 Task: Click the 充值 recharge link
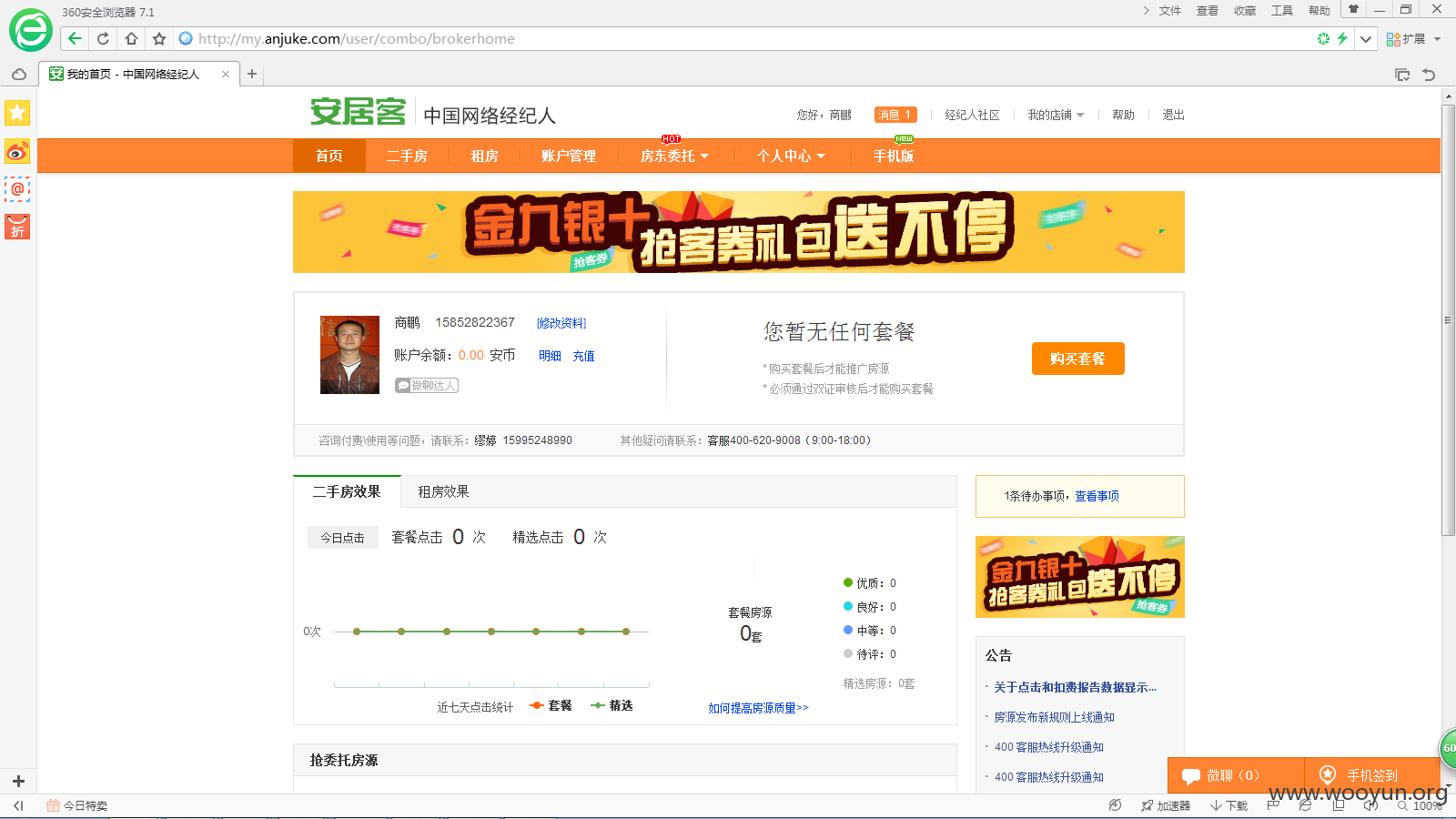click(x=583, y=356)
